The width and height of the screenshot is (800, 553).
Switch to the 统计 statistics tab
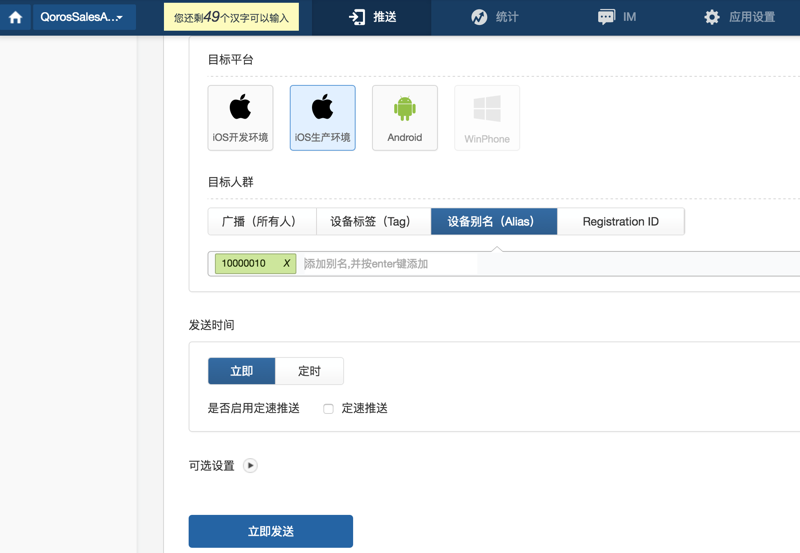(494, 17)
